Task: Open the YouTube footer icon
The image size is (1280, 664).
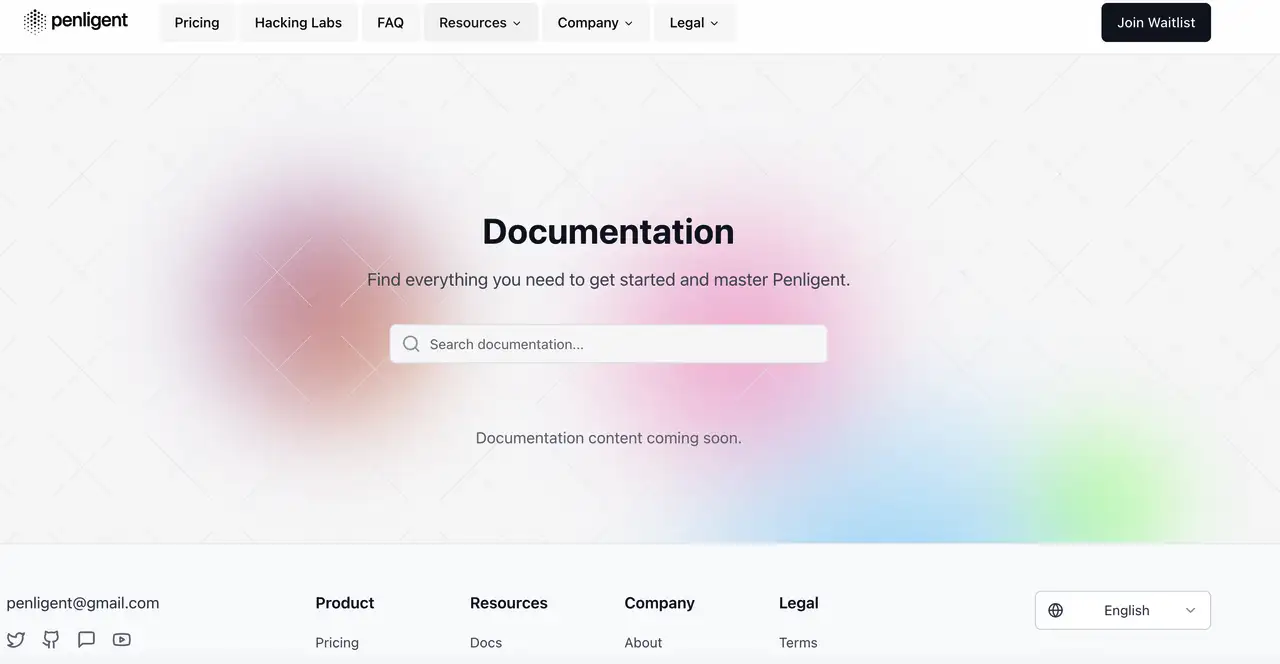Action: point(122,640)
